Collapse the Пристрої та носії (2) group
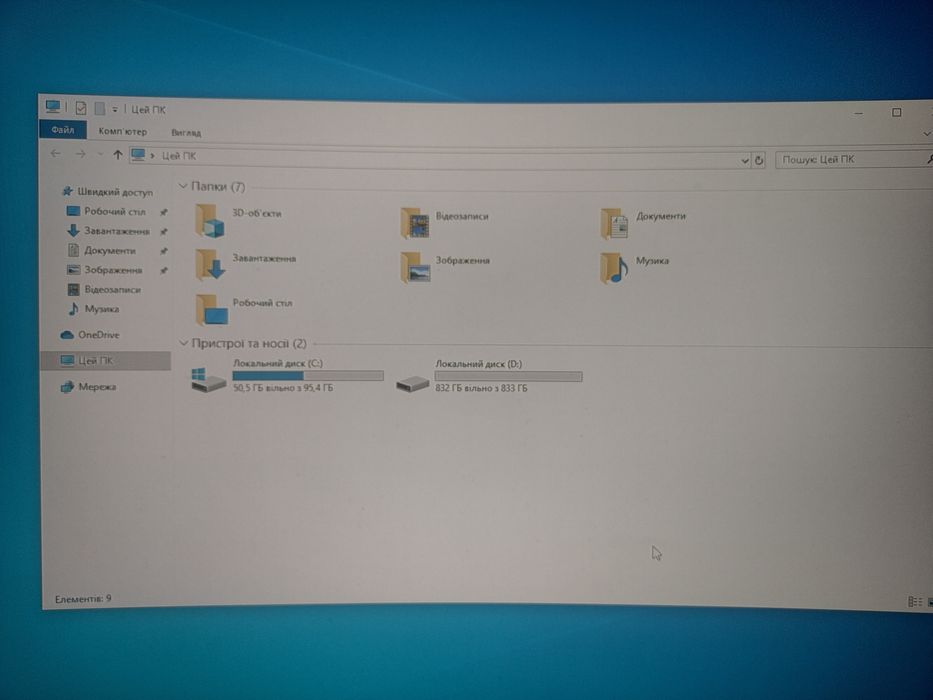The height and width of the screenshot is (700, 933). tap(184, 343)
